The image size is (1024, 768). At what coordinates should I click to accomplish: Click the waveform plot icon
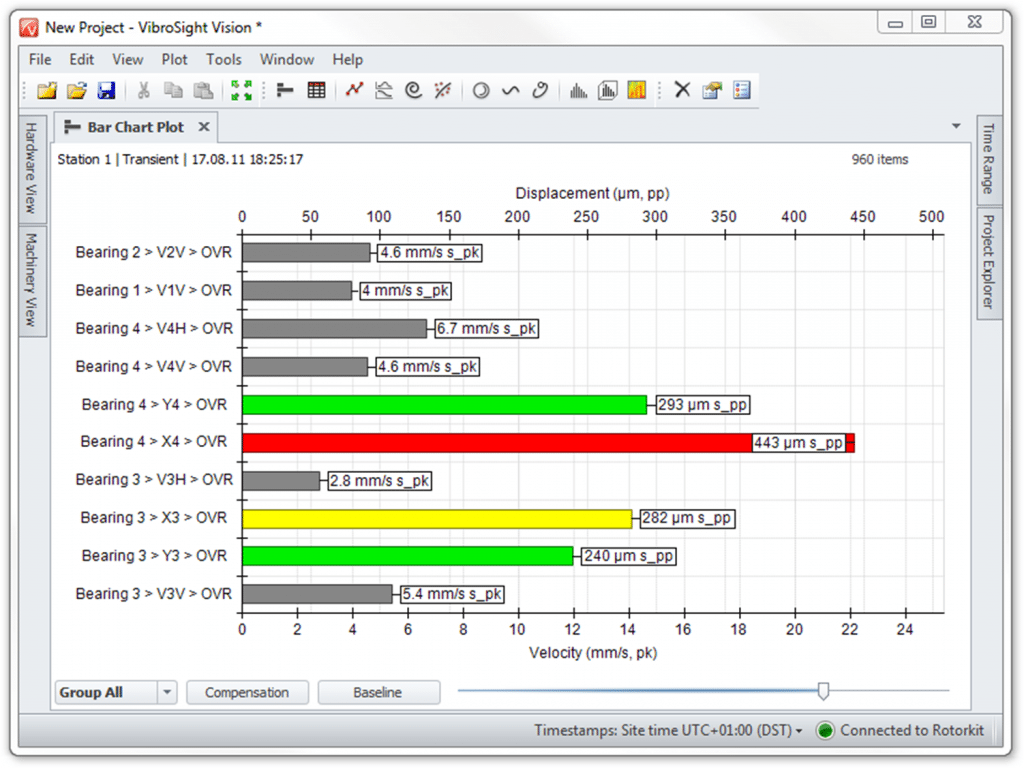click(510, 90)
